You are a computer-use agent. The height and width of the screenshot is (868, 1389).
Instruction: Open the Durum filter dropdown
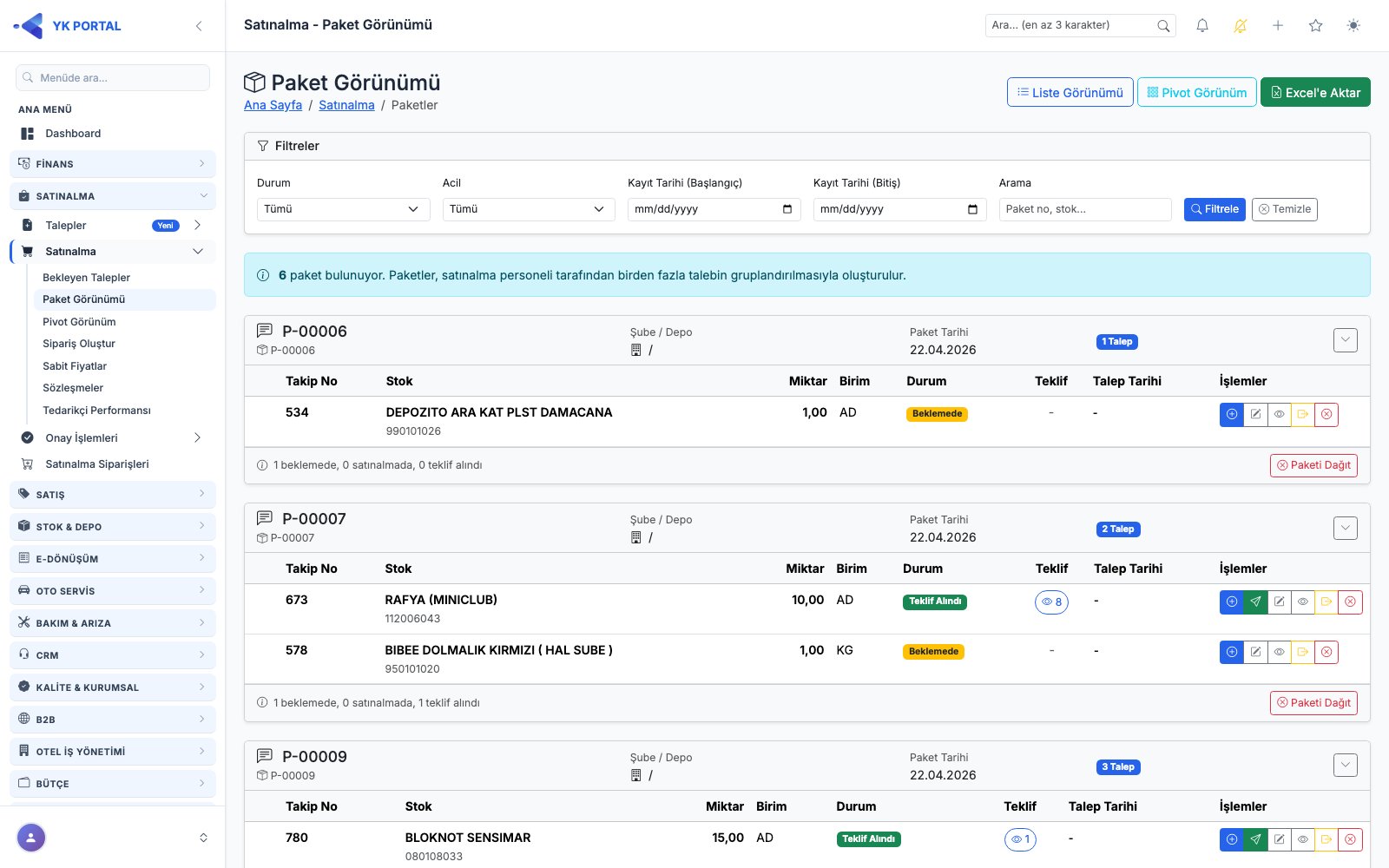(x=344, y=209)
